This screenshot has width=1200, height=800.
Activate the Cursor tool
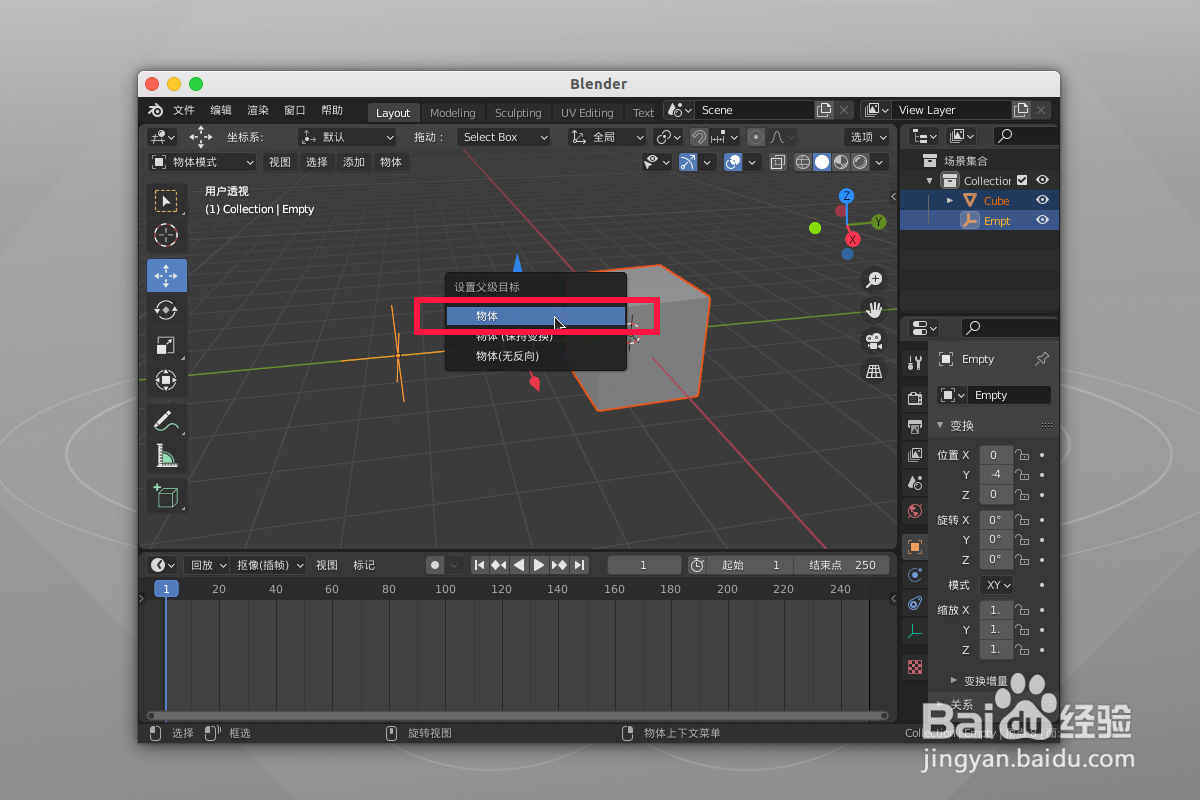coord(166,236)
